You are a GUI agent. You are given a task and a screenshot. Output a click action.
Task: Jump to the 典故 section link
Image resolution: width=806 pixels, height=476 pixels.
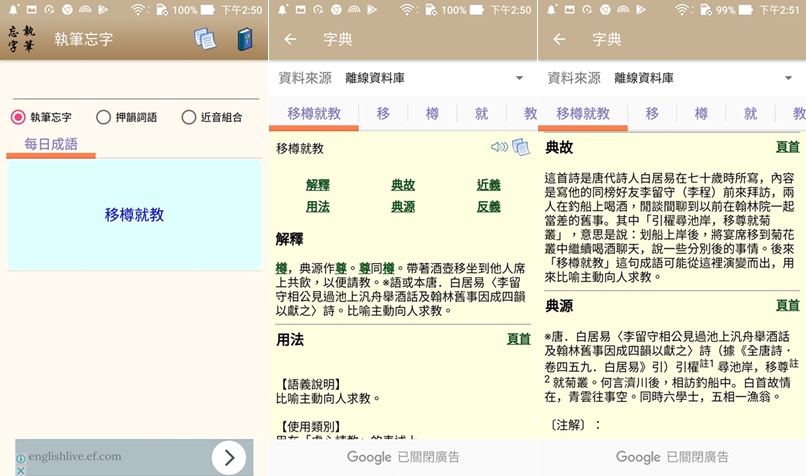pyautogui.click(x=403, y=185)
